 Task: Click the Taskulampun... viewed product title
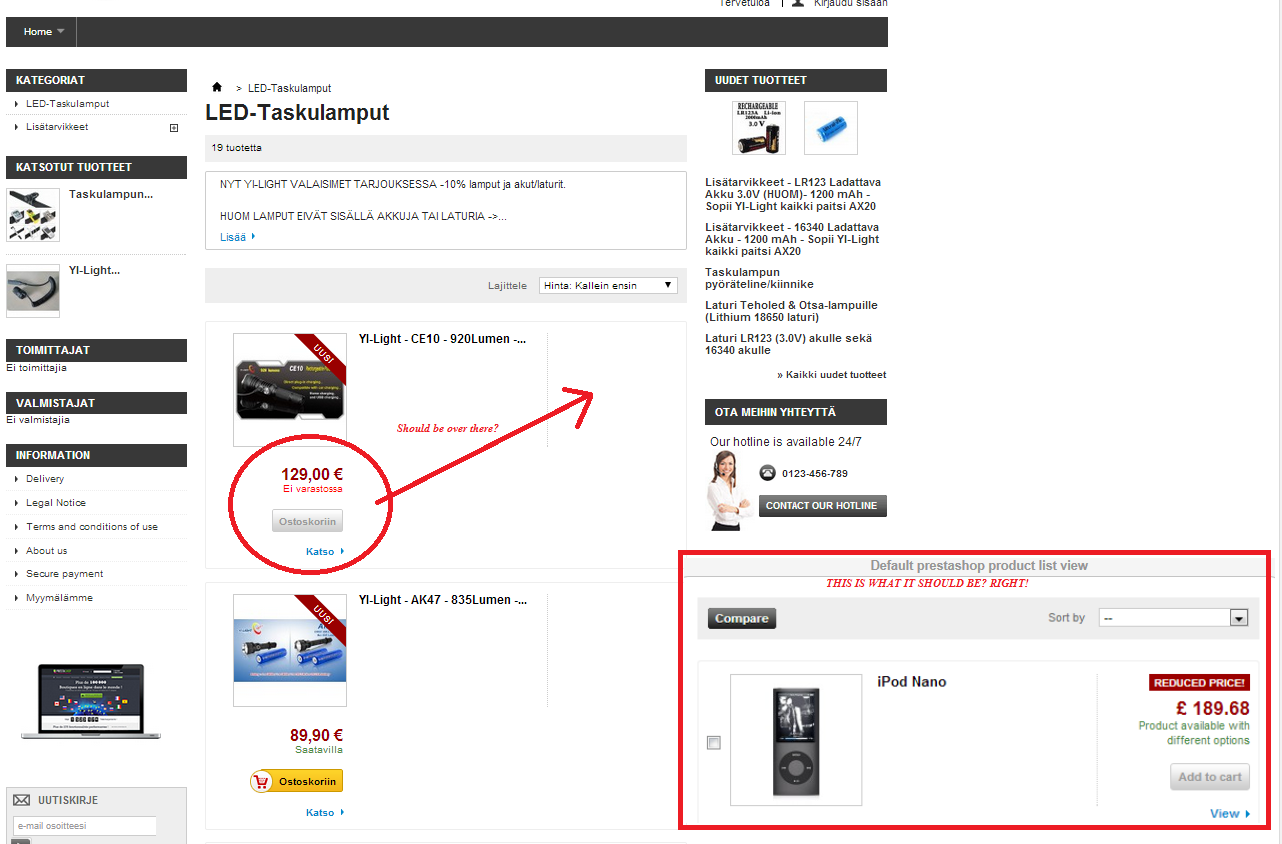click(x=111, y=194)
